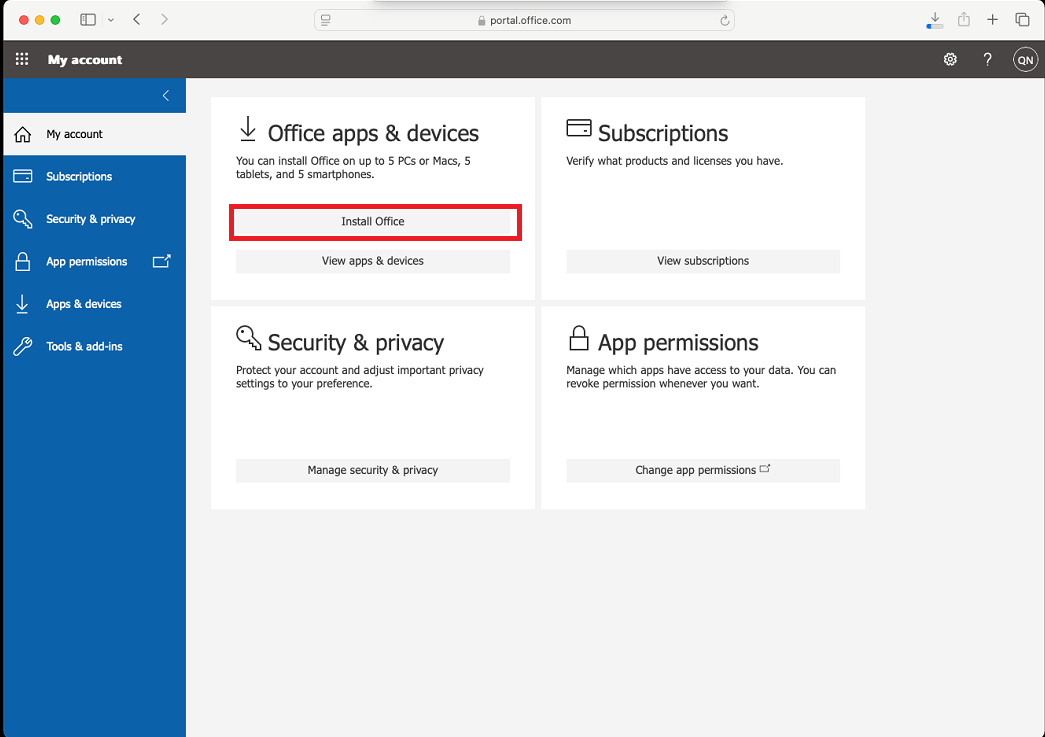Go to Apps & devices in sidebar

tap(83, 304)
